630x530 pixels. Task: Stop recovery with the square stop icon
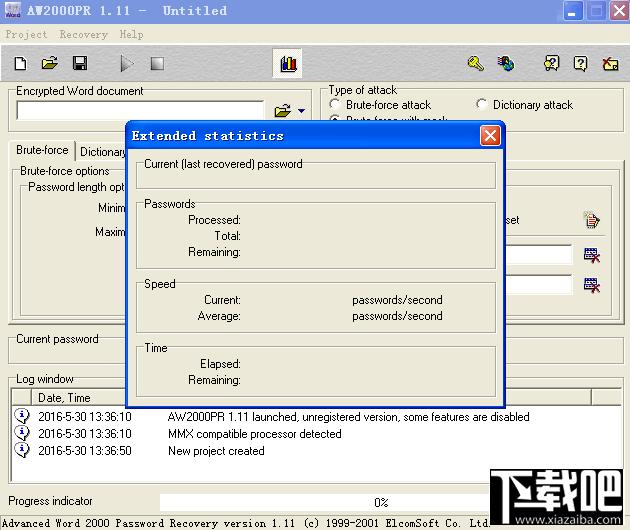(157, 63)
